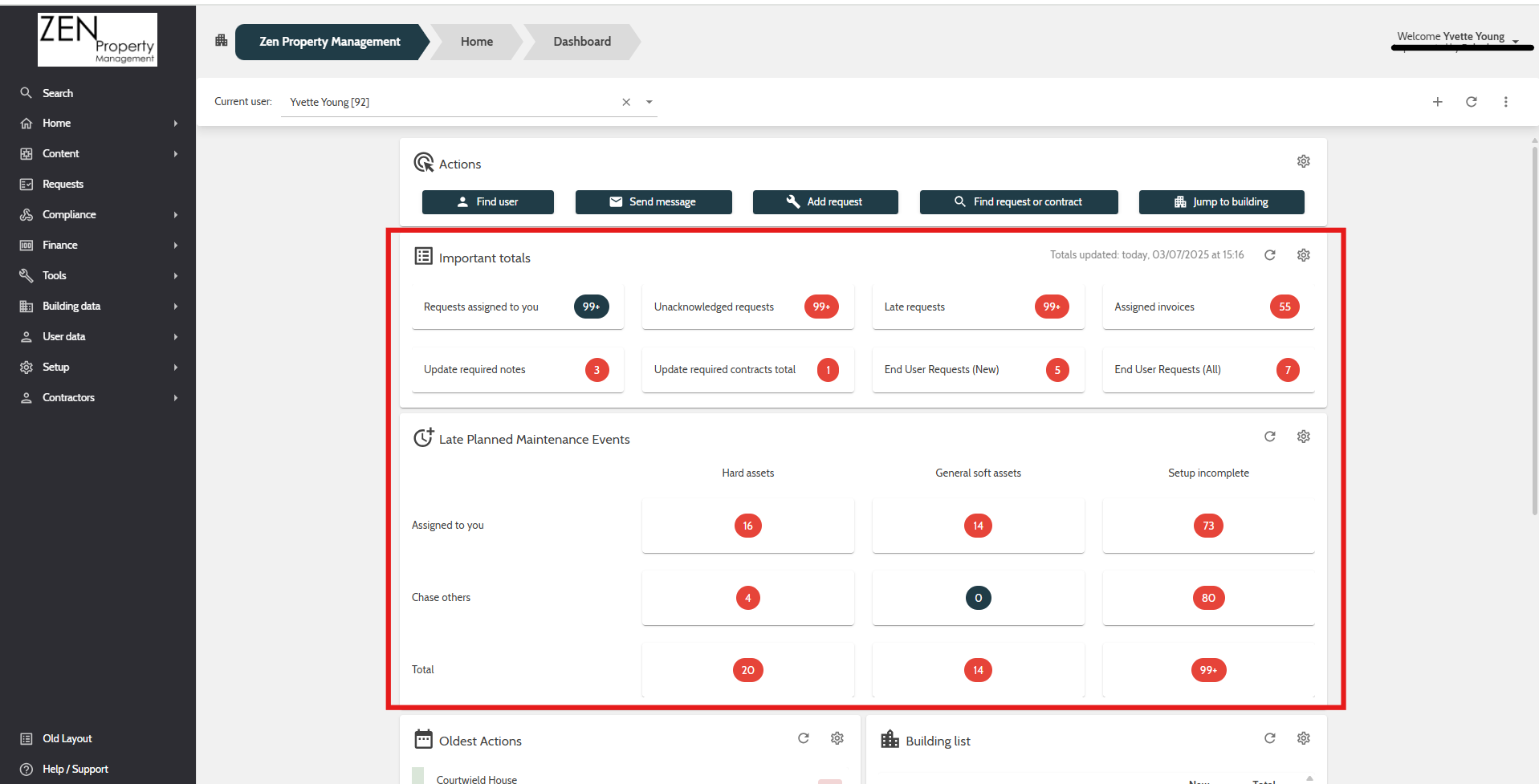Screen dimensions: 1539x784
Task: Open Important totals settings gear
Action: (x=1304, y=255)
